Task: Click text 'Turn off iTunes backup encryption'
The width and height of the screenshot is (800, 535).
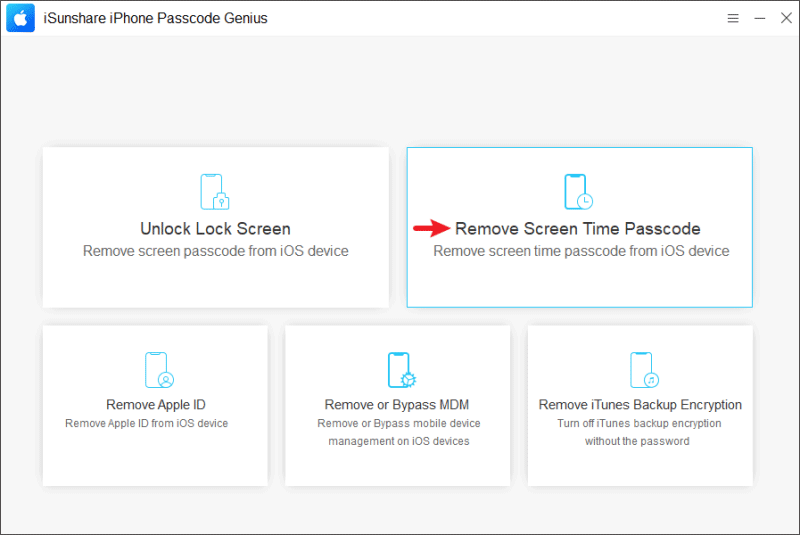Action: pyautogui.click(x=639, y=423)
